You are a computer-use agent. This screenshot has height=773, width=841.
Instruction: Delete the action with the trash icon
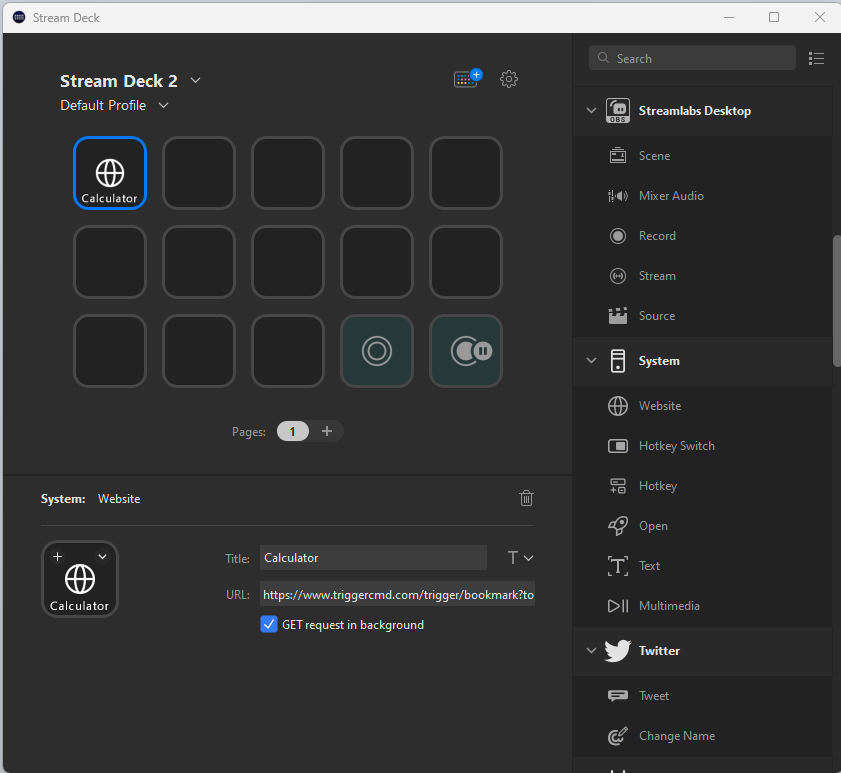pos(526,498)
